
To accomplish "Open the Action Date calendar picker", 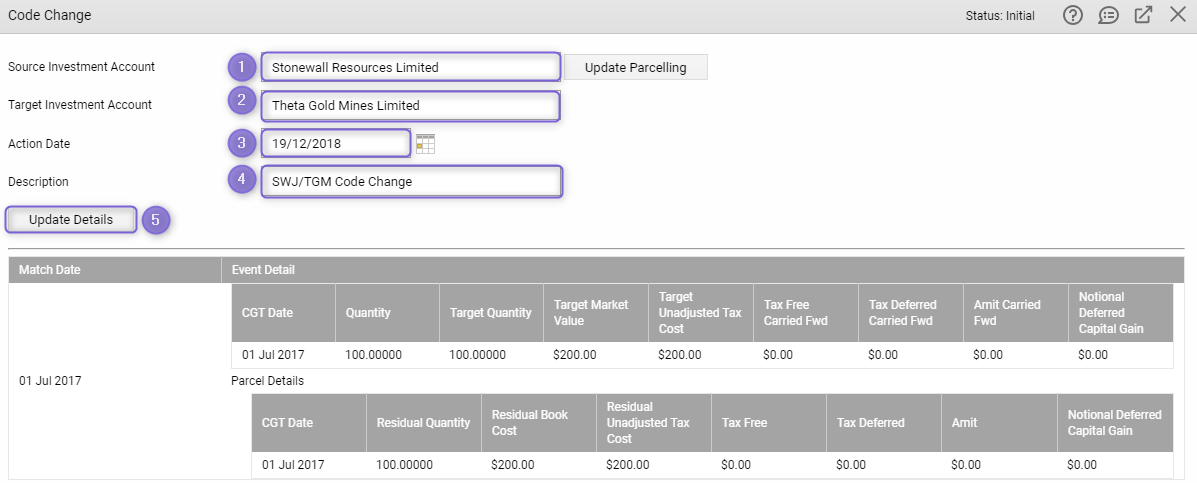I will click(x=425, y=143).
